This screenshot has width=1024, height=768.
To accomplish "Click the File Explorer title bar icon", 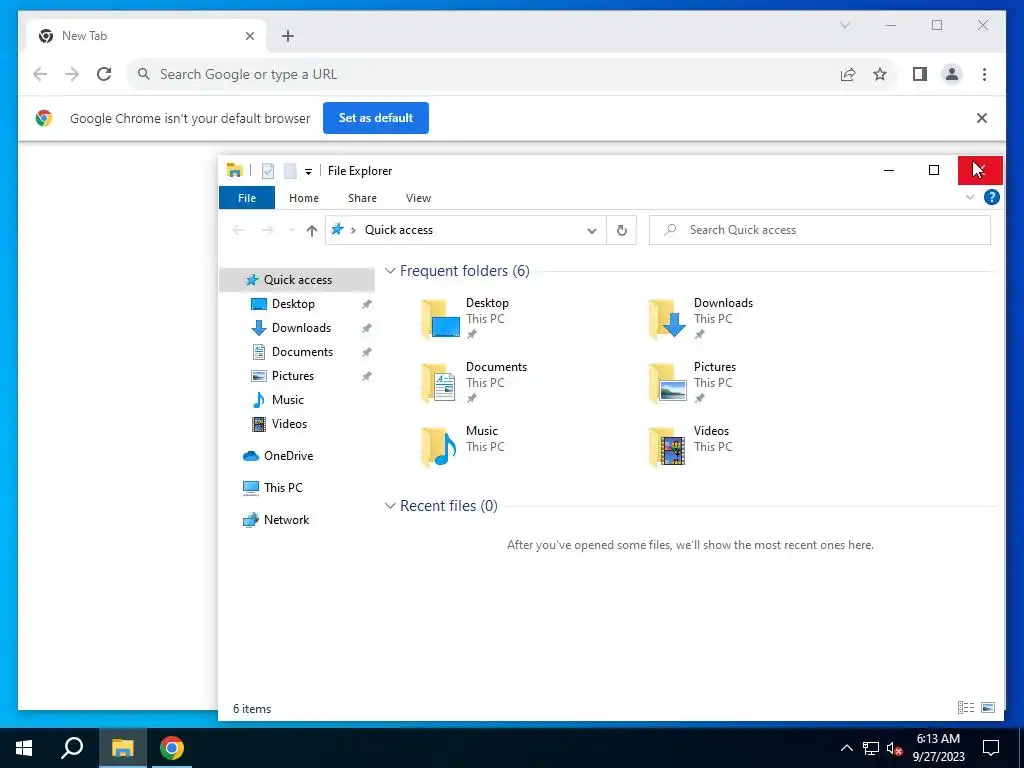I will point(234,171).
